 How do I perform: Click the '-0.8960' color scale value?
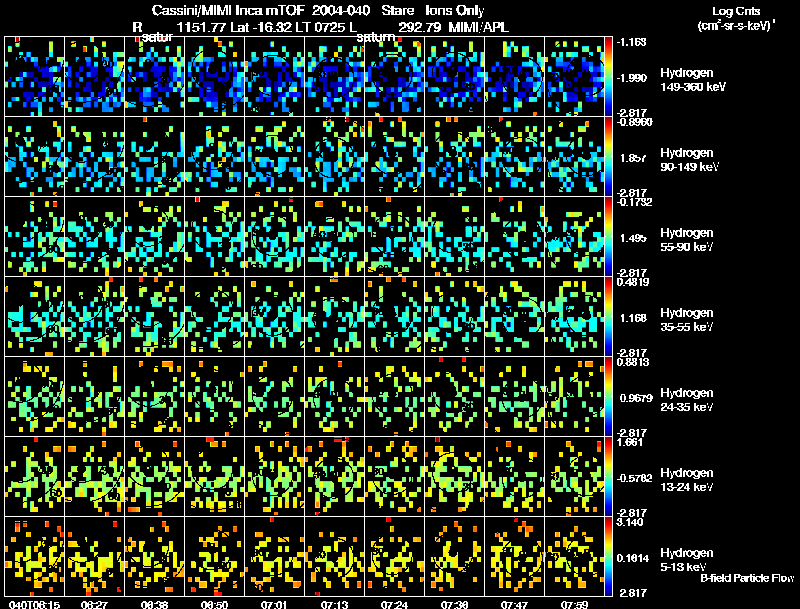(x=634, y=122)
